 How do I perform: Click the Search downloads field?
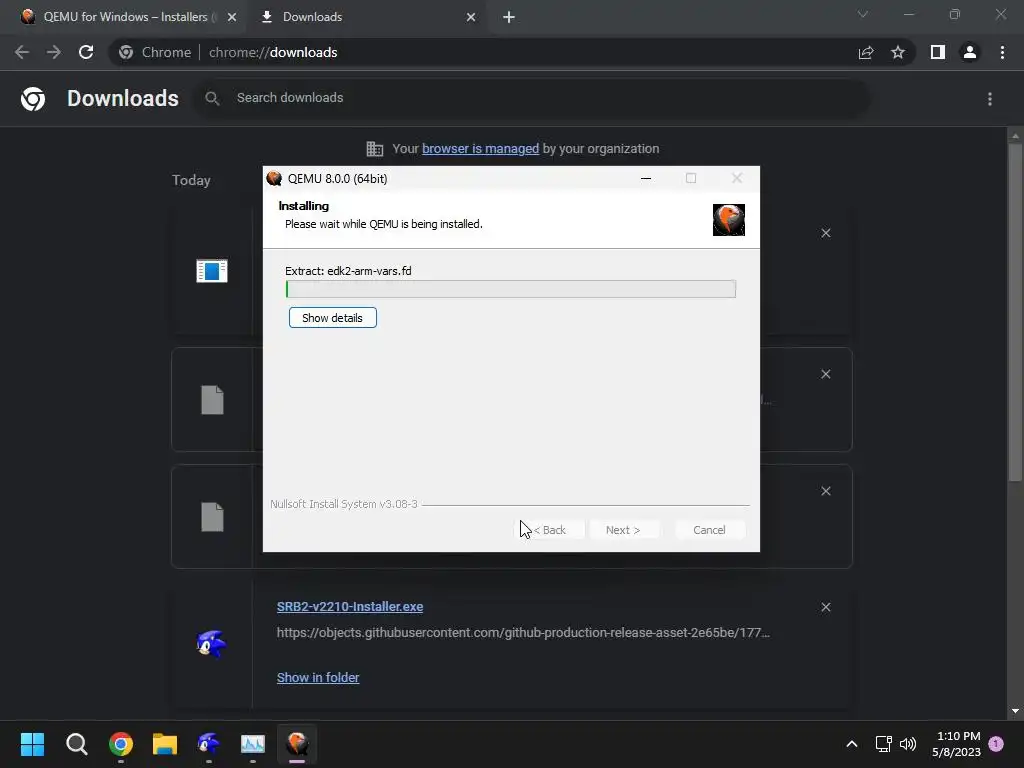click(532, 98)
